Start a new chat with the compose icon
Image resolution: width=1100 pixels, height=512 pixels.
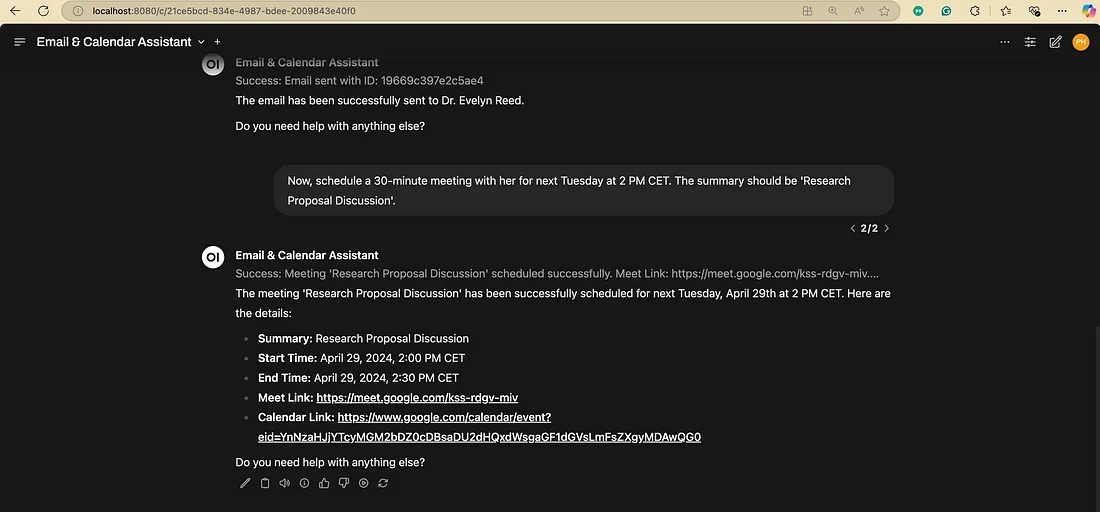1055,42
